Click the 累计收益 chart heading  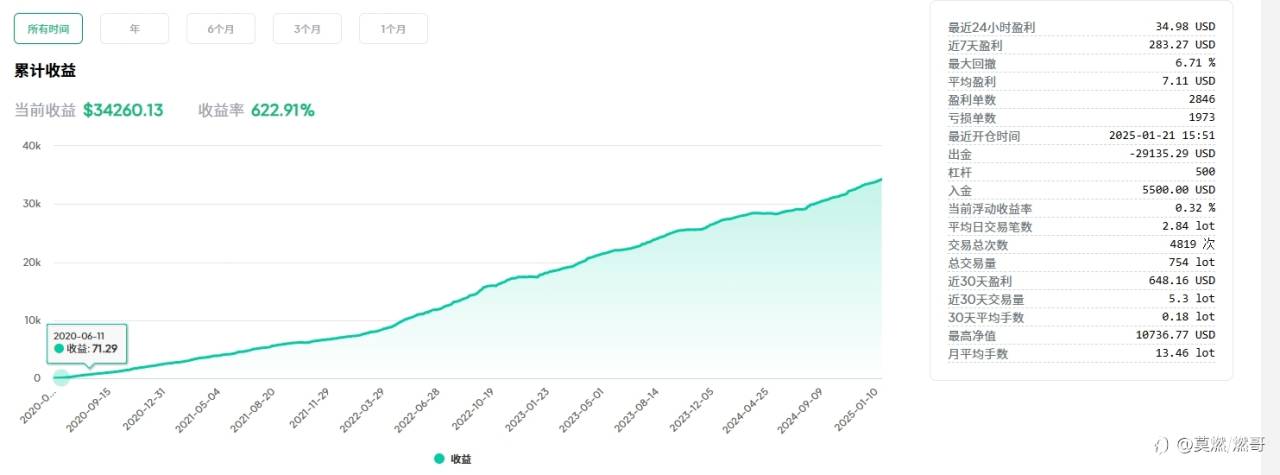pos(45,71)
